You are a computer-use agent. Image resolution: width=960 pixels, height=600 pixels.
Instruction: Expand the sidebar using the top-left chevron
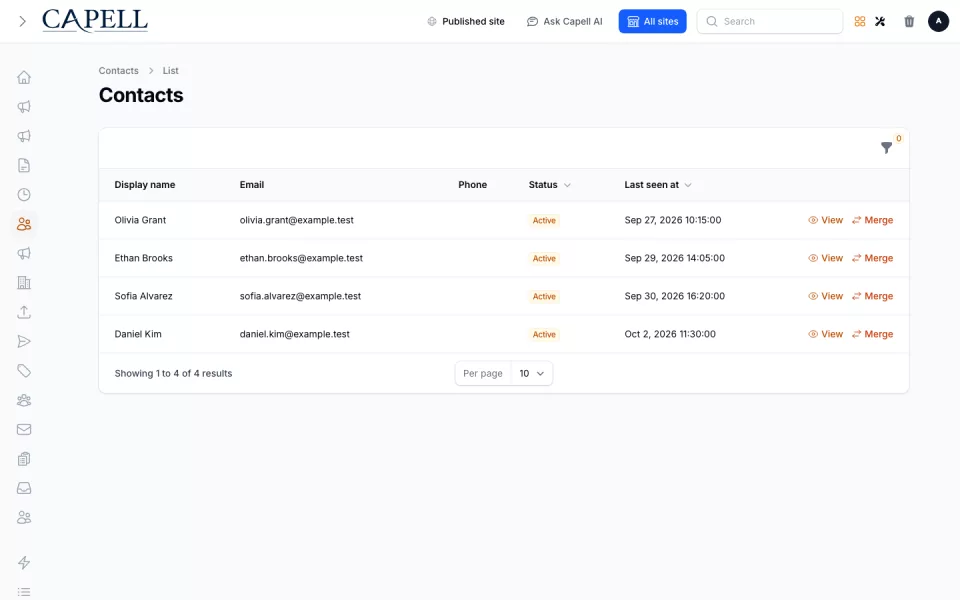tap(23, 21)
